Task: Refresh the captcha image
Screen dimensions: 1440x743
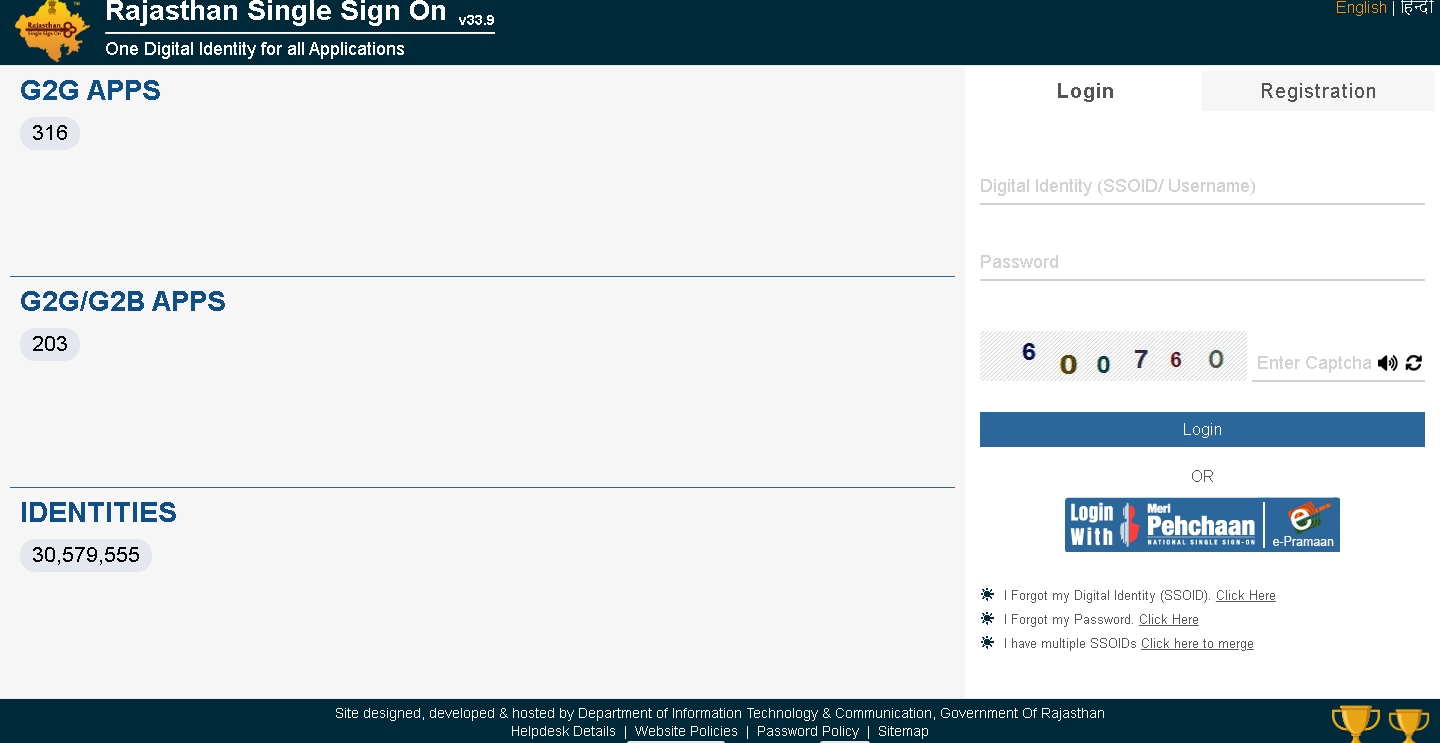Action: point(1413,363)
